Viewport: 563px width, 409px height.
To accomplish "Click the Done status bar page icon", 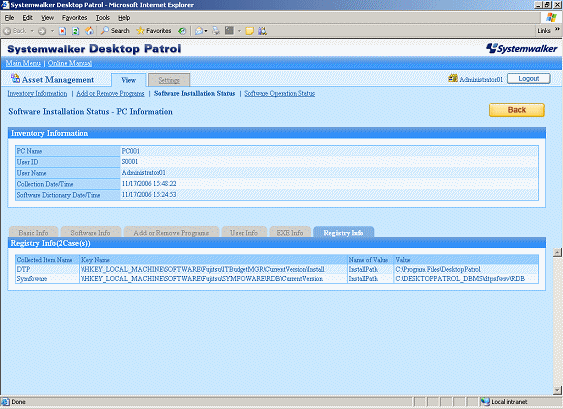I will (5, 402).
